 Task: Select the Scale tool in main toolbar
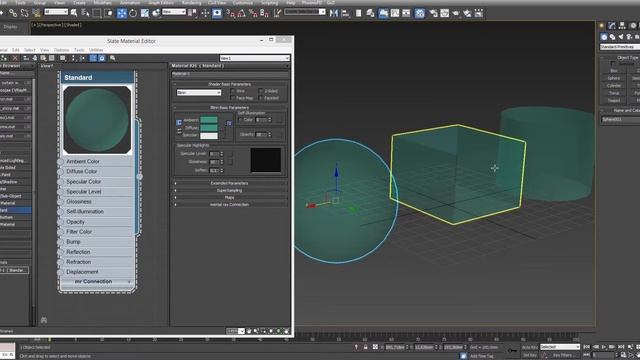pos(145,13)
